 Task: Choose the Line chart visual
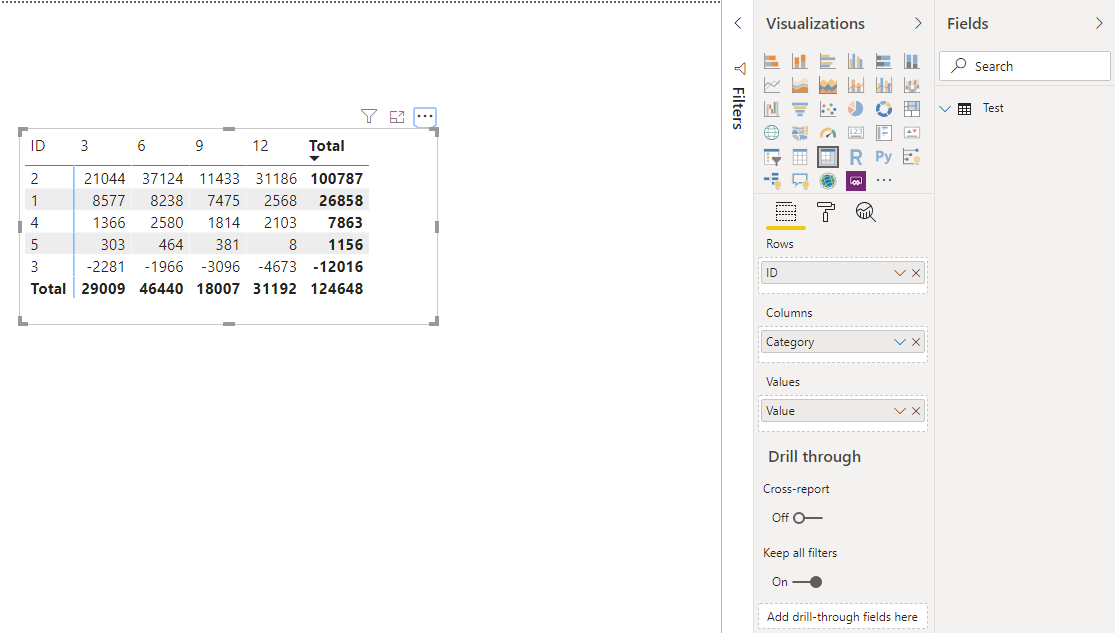pyautogui.click(x=772, y=85)
